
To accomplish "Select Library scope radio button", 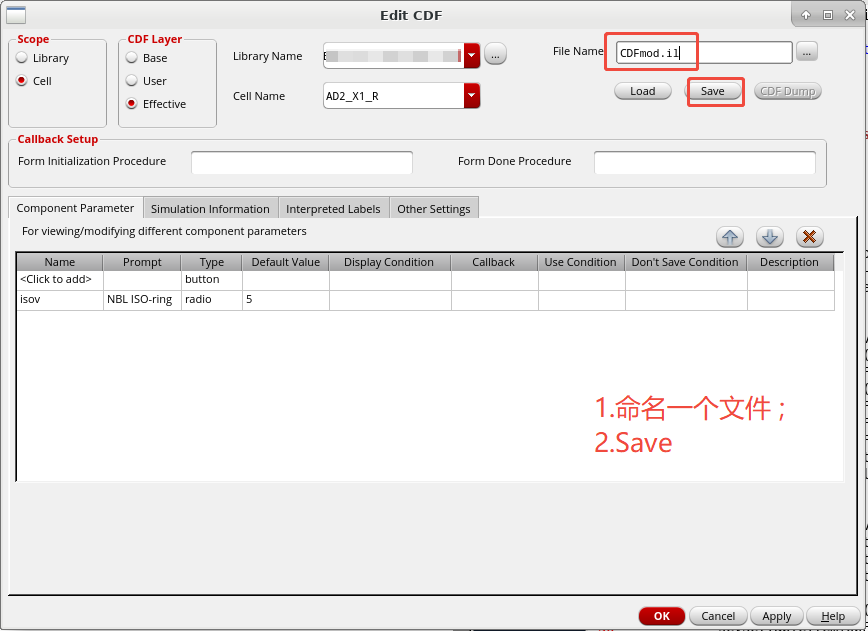I will tap(22, 58).
